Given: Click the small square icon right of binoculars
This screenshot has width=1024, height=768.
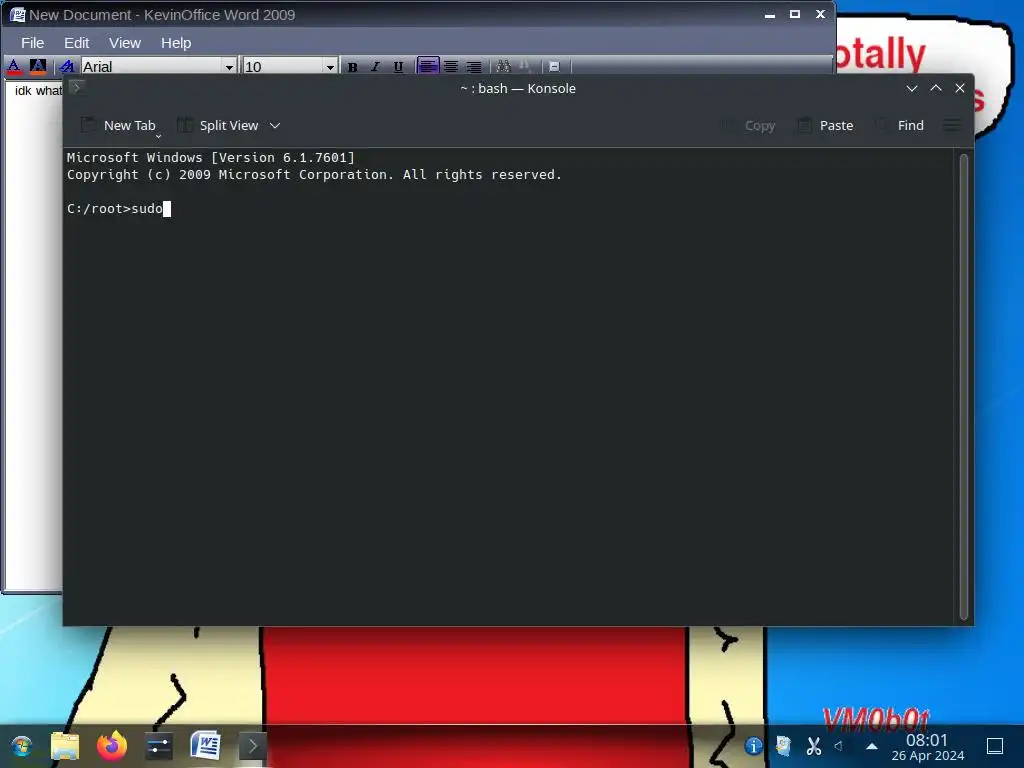Looking at the screenshot, I should (x=554, y=67).
